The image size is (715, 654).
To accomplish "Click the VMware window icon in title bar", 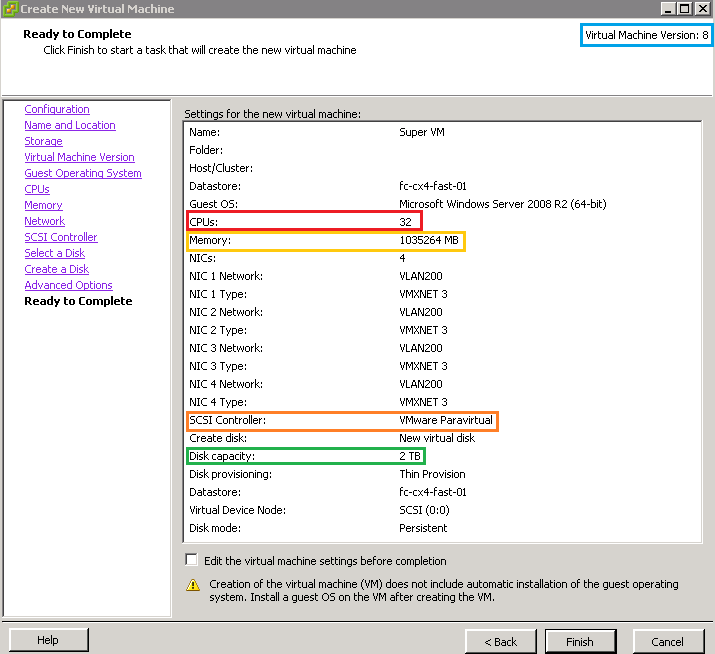I will click(x=10, y=9).
